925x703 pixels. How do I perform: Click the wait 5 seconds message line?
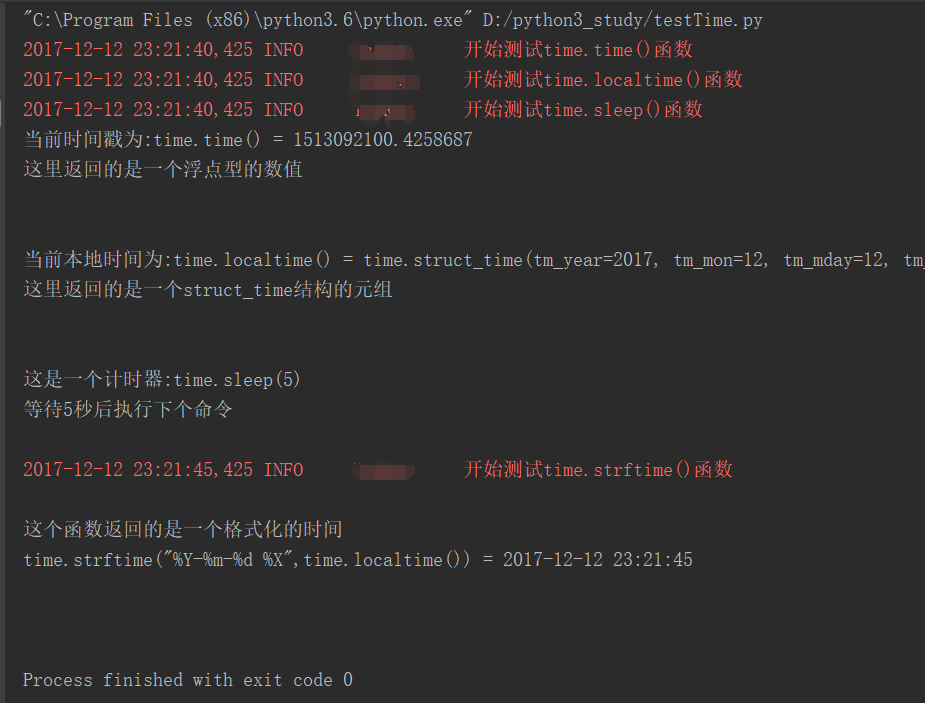(x=127, y=409)
